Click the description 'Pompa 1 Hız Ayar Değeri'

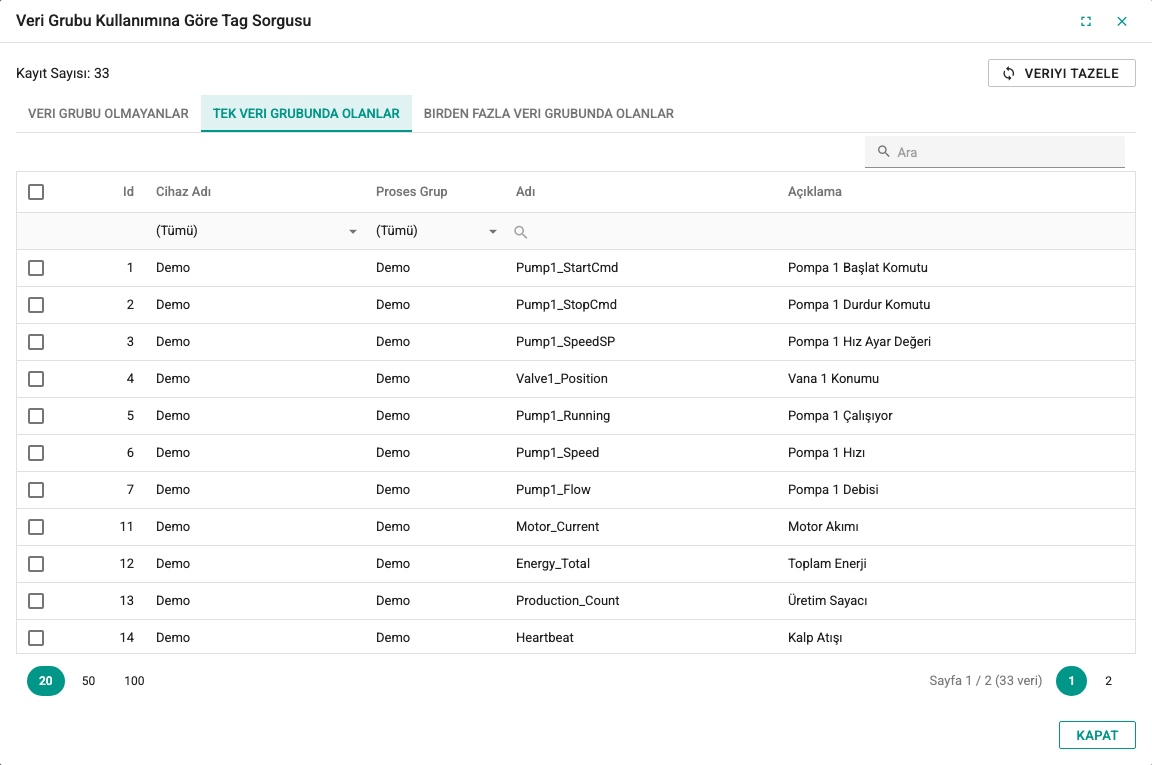click(x=859, y=342)
